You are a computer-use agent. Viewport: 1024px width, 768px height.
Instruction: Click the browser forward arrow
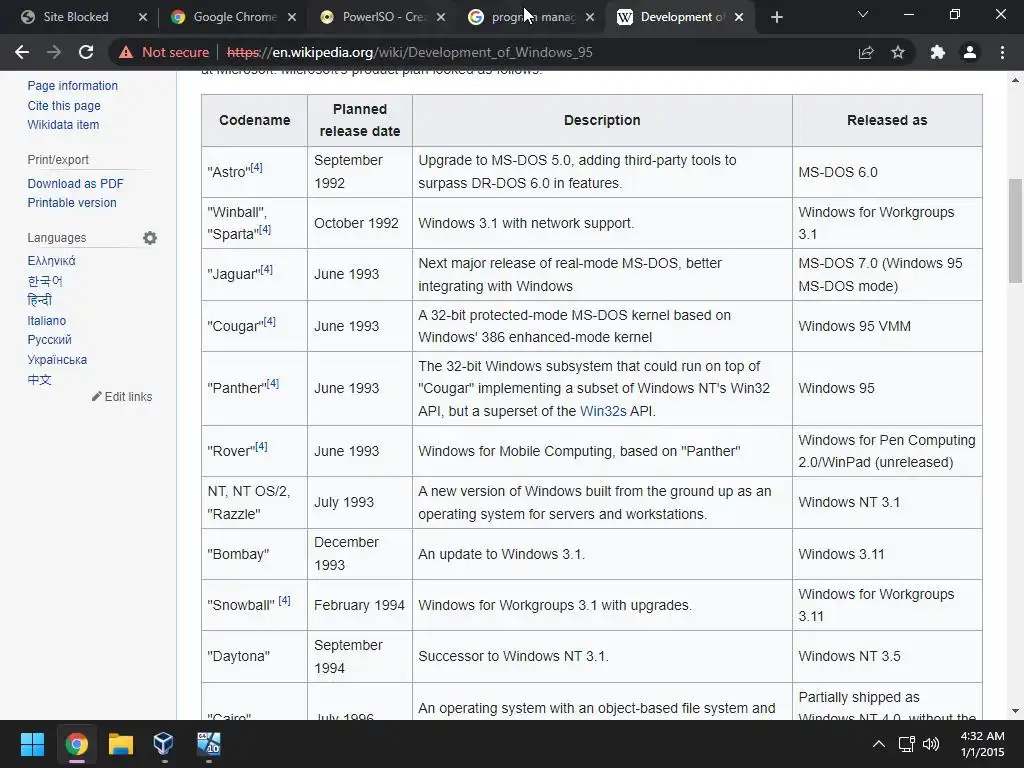pyautogui.click(x=54, y=52)
